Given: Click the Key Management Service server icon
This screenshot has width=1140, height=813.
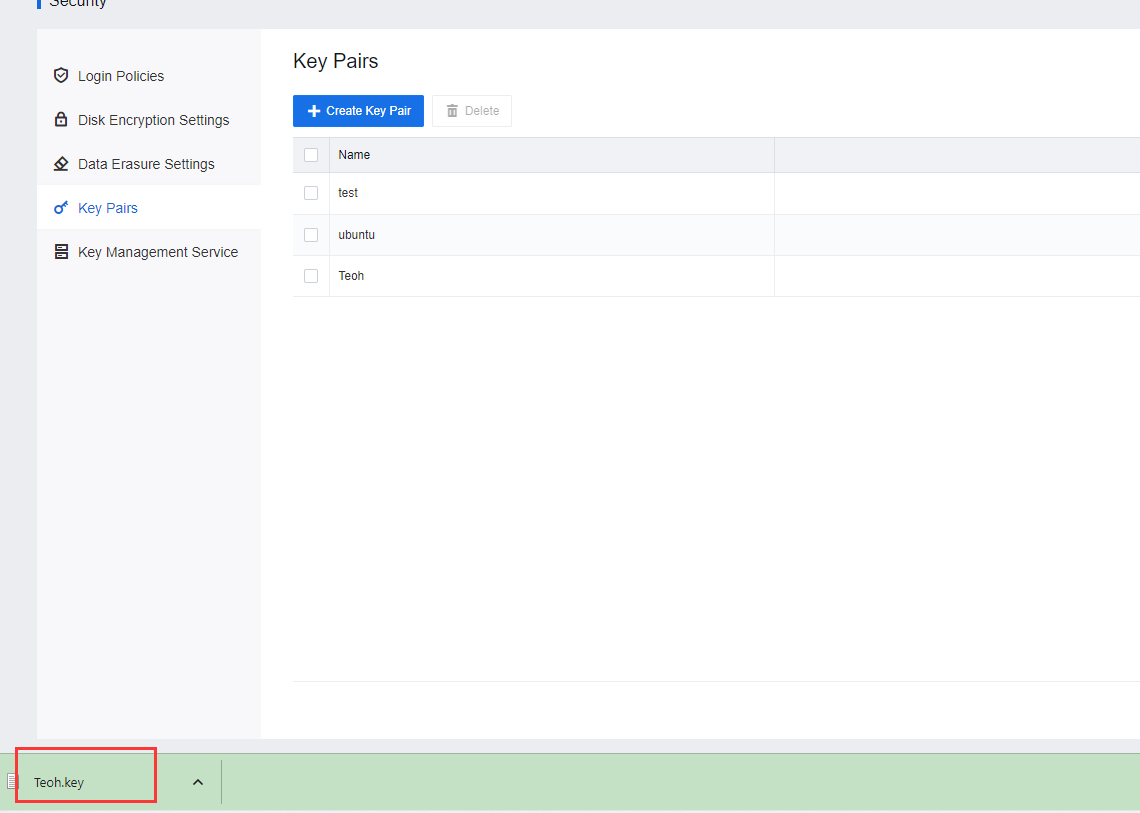Looking at the screenshot, I should point(61,252).
